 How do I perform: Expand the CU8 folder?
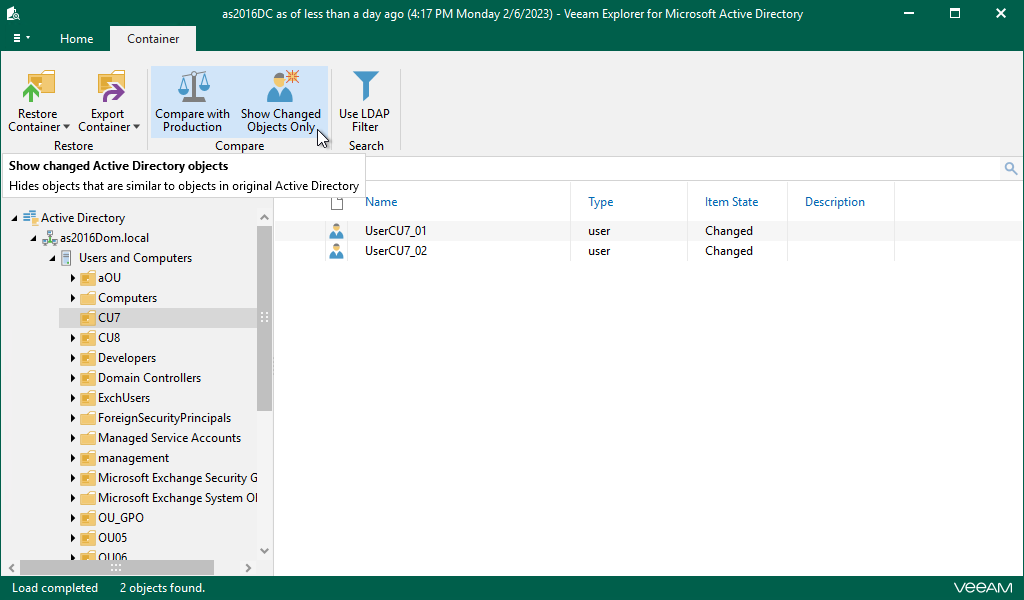73,338
